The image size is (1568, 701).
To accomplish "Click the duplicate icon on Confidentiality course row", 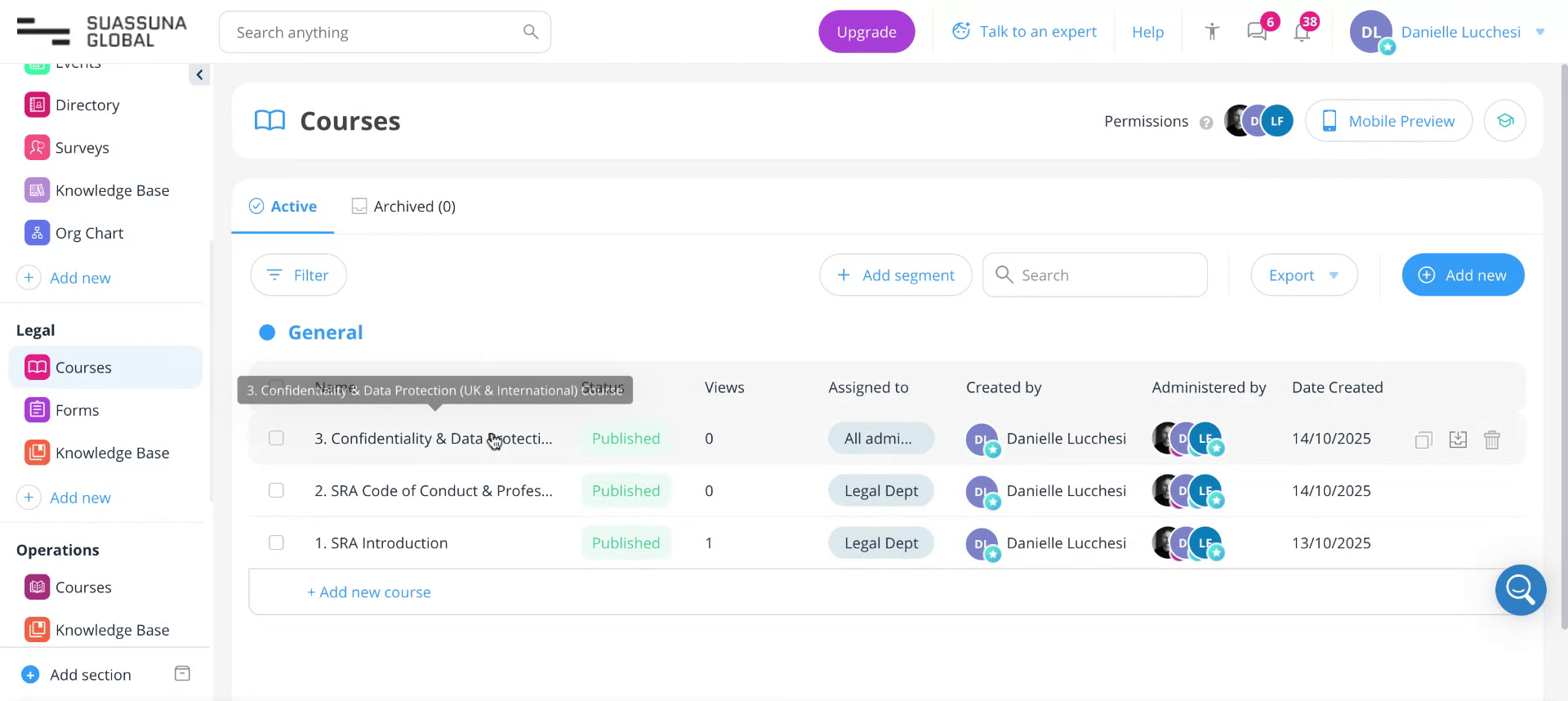I will (1423, 440).
